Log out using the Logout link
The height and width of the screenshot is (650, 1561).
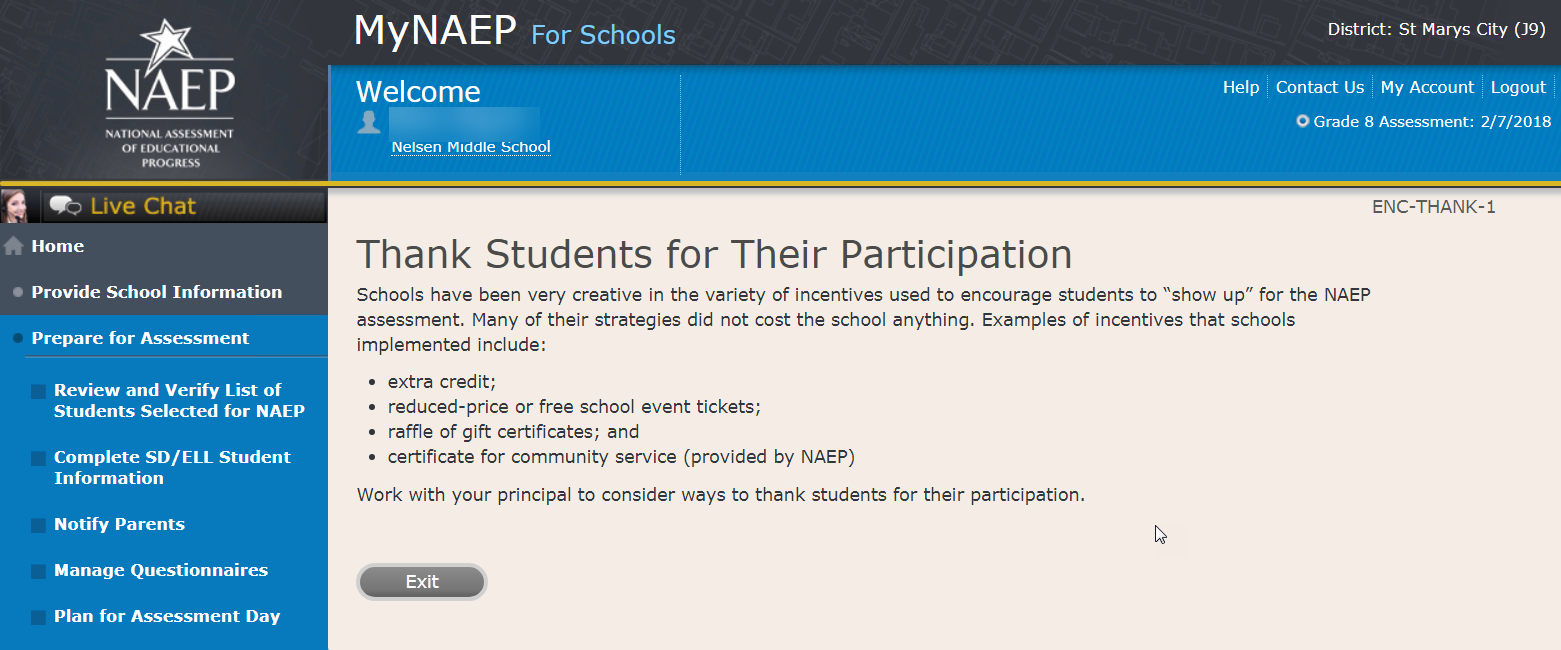(1518, 88)
